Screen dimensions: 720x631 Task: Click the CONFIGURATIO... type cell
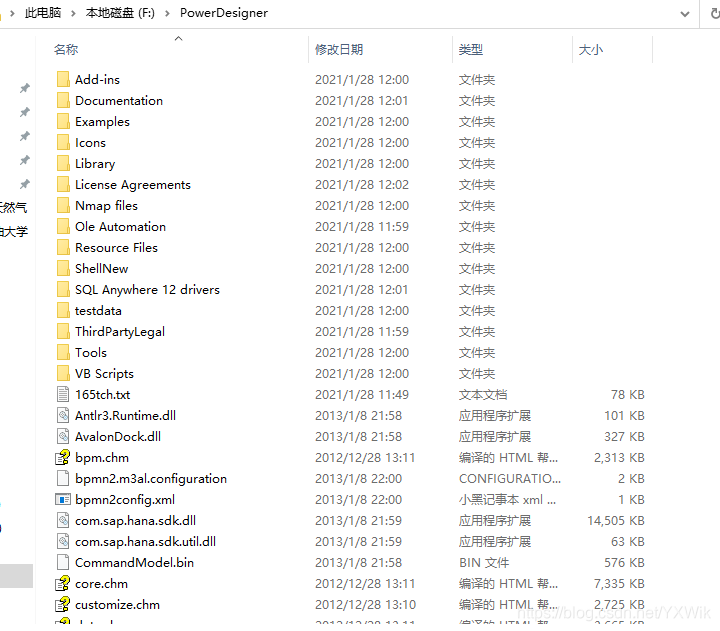tap(510, 479)
